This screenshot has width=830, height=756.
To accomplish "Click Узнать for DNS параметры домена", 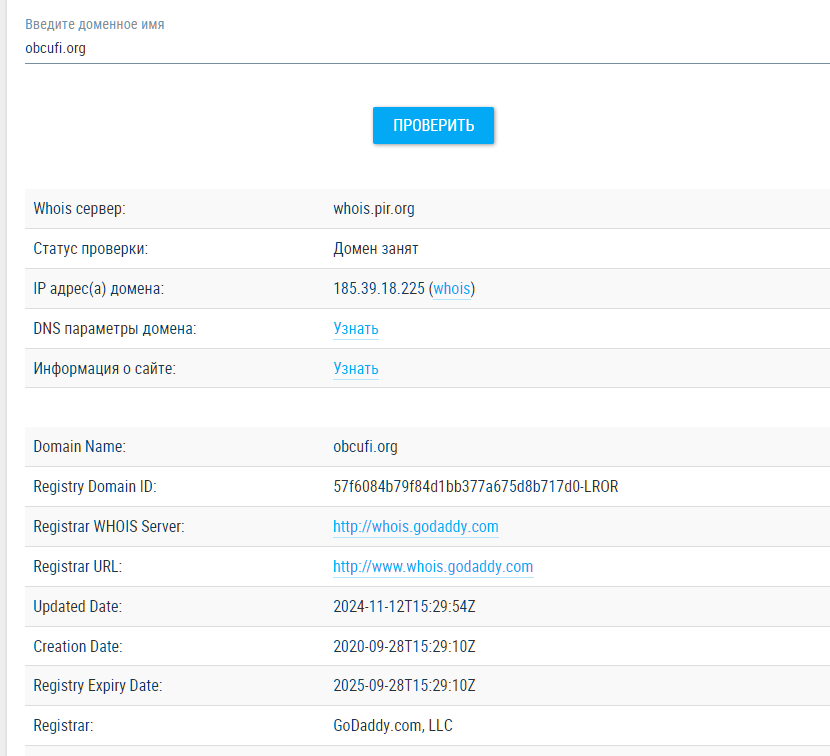I will coord(355,329).
